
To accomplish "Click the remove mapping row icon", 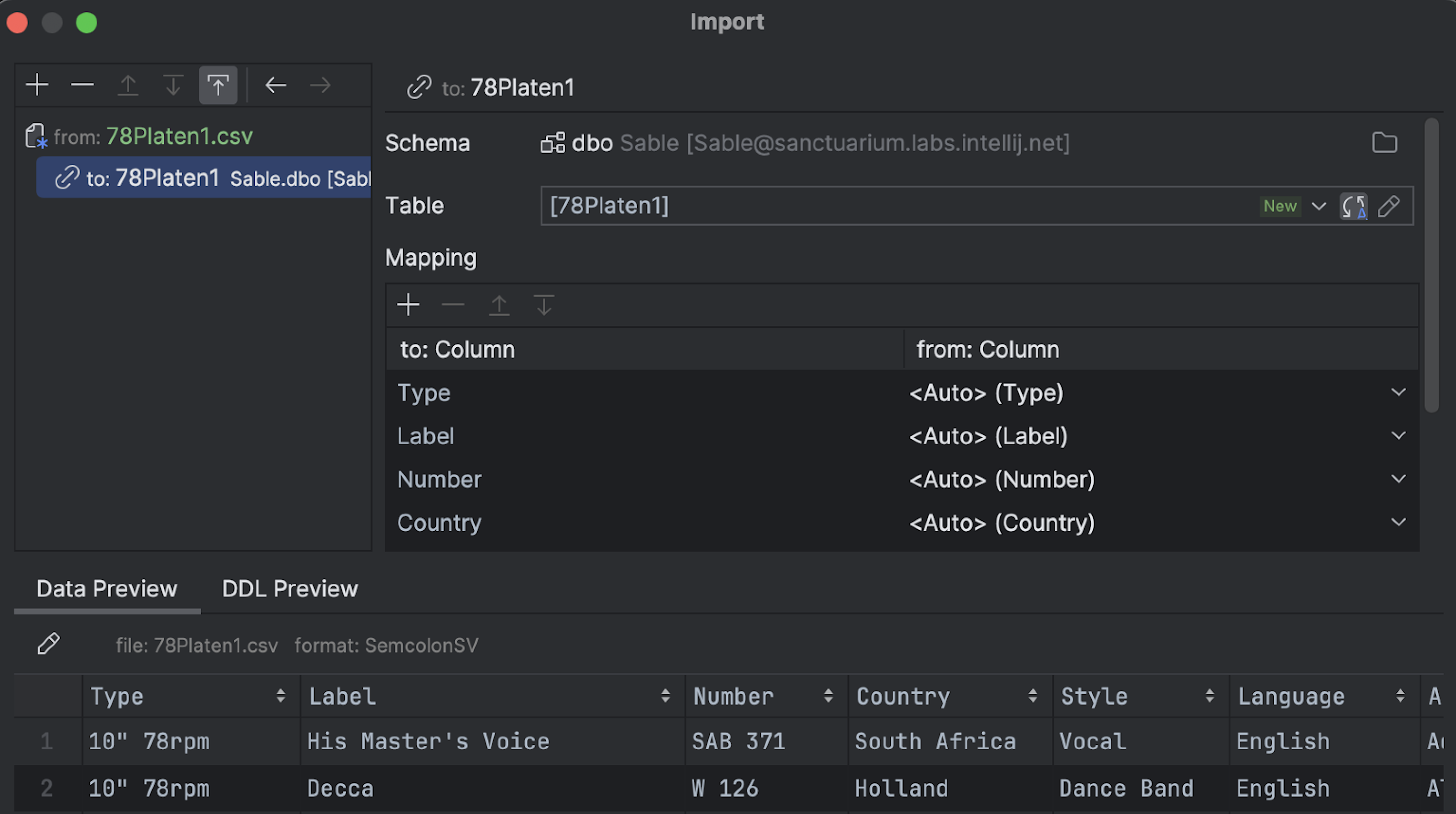I will 454,305.
